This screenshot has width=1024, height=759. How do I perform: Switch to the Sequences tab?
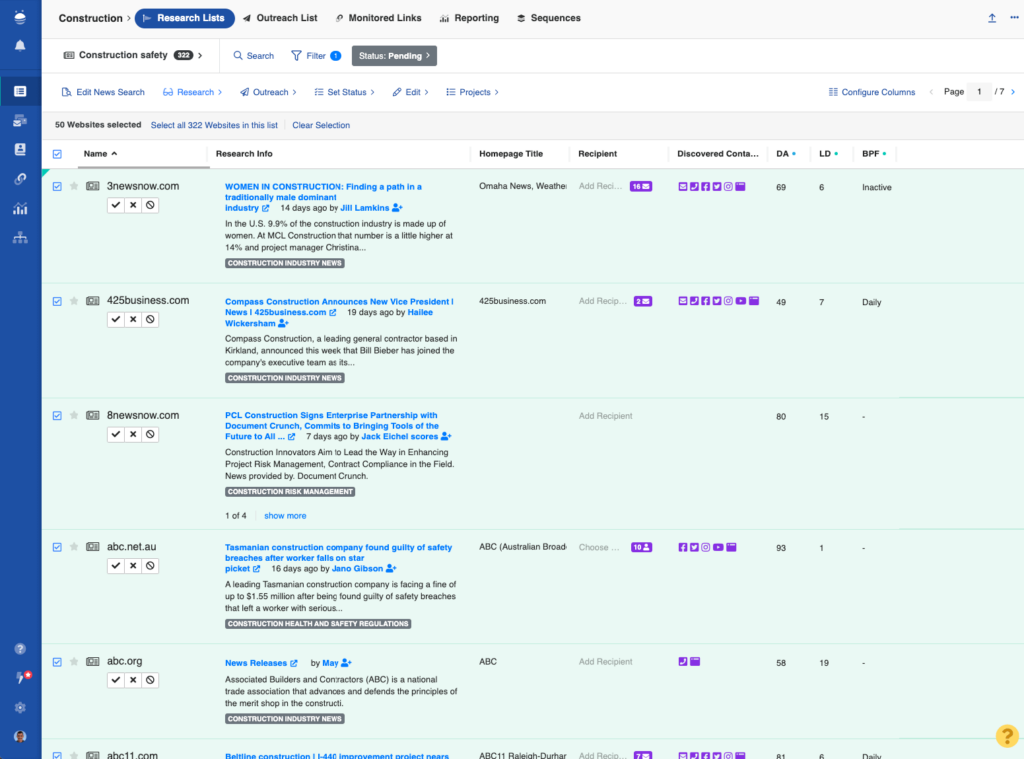(549, 18)
